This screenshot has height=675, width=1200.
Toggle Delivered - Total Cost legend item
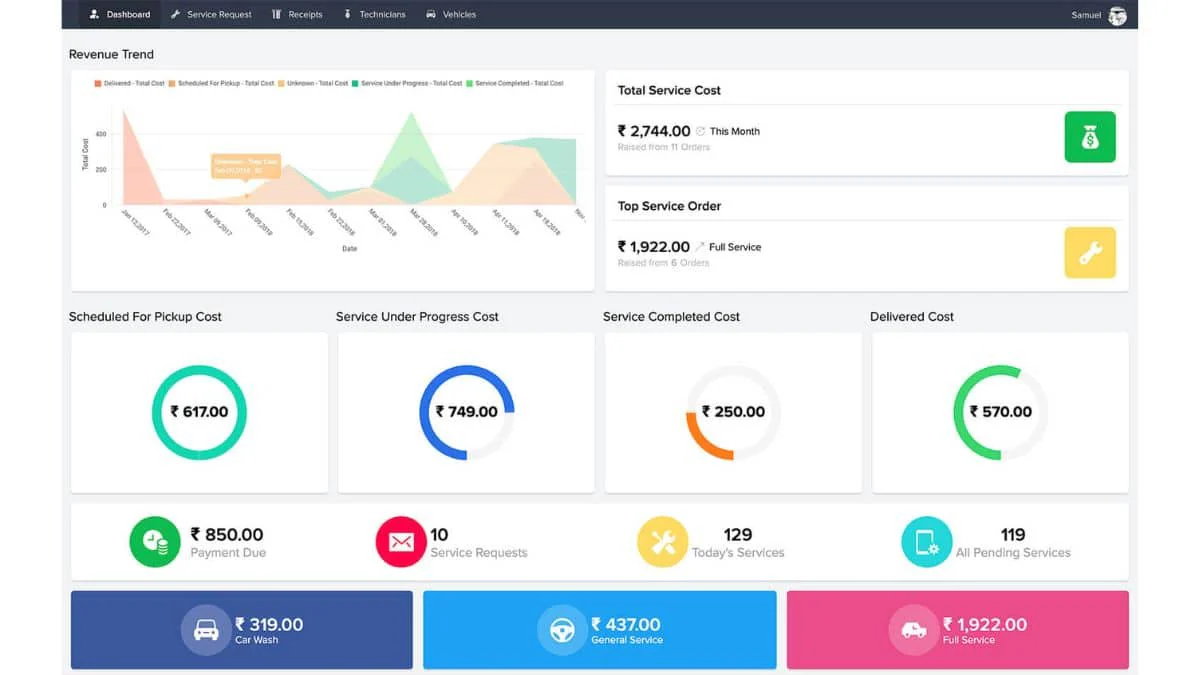click(130, 83)
